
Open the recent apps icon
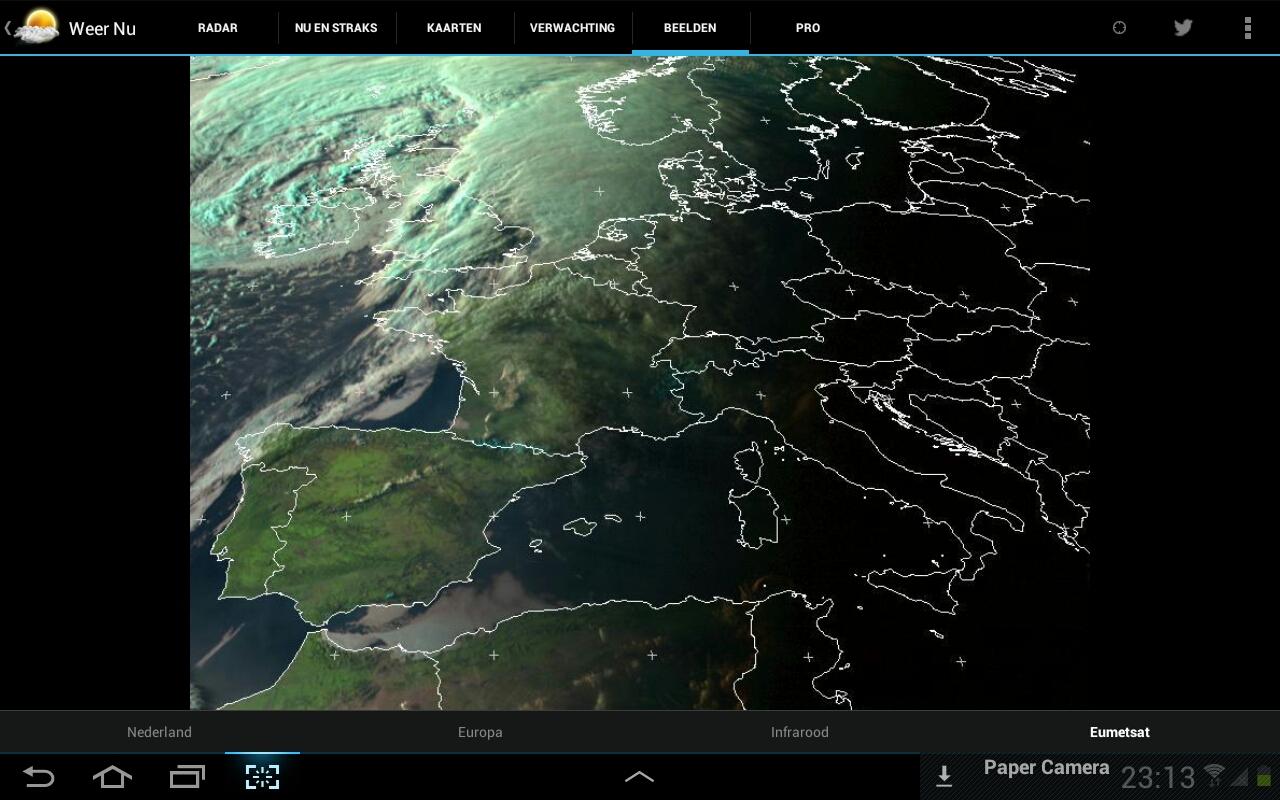point(187,777)
